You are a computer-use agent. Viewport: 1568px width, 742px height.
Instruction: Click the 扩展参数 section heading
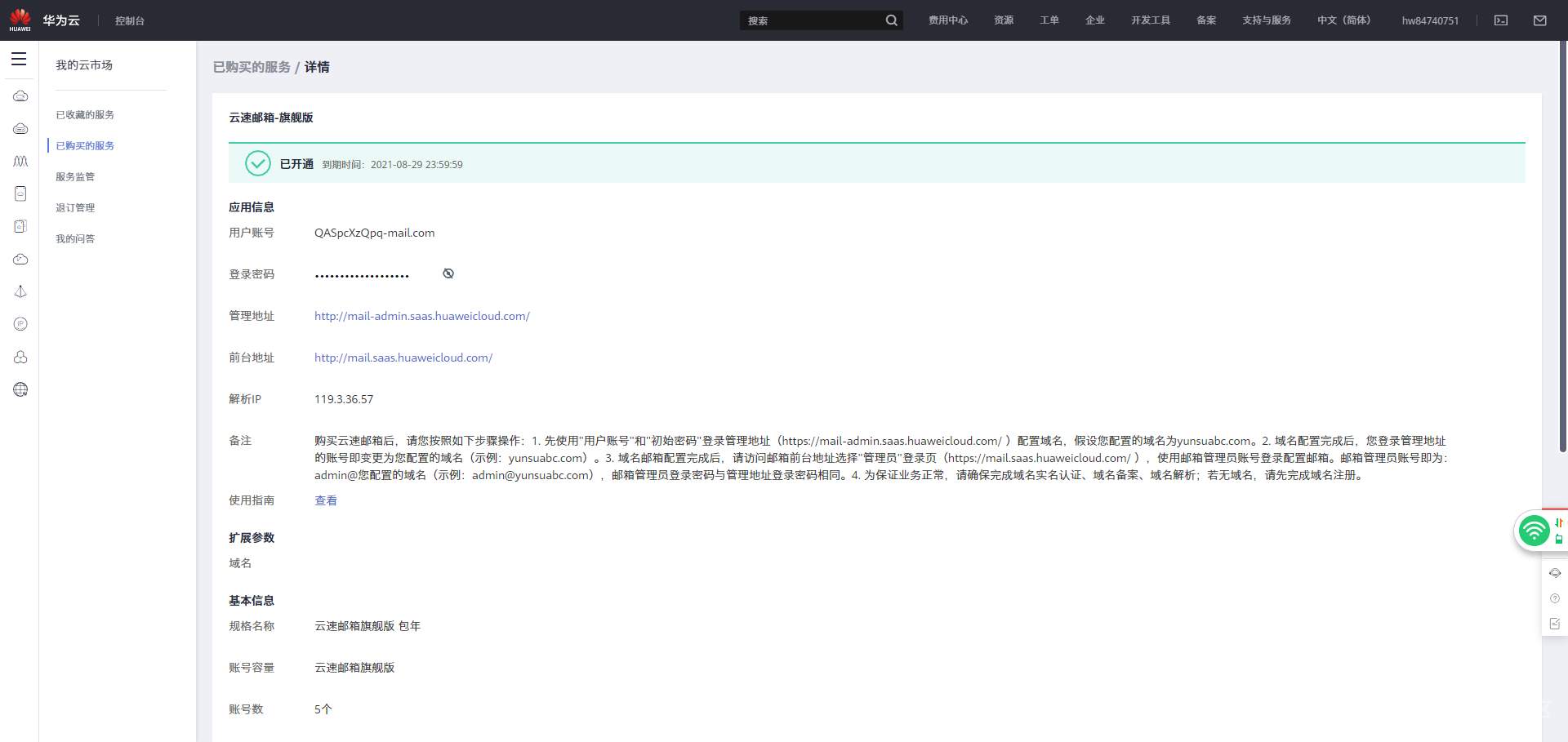tap(252, 538)
